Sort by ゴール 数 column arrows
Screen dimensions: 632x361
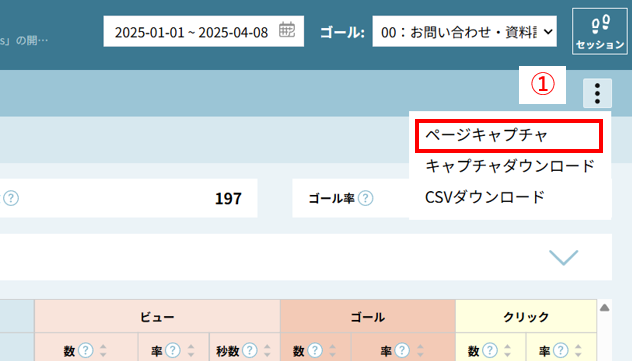coord(333,351)
